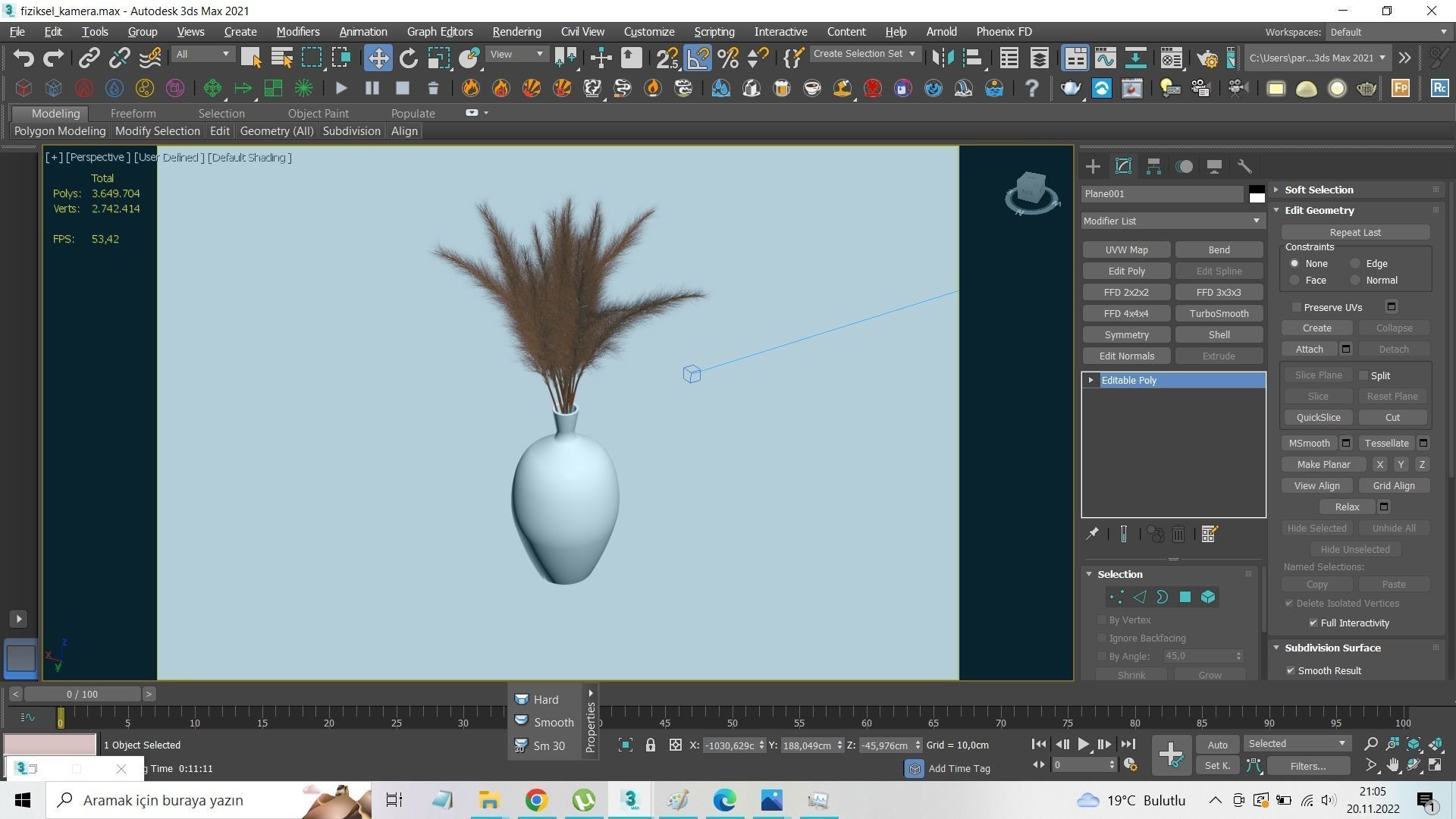Switch to the Object Paint ribbon tab
Image resolution: width=1456 pixels, height=819 pixels.
(318, 114)
